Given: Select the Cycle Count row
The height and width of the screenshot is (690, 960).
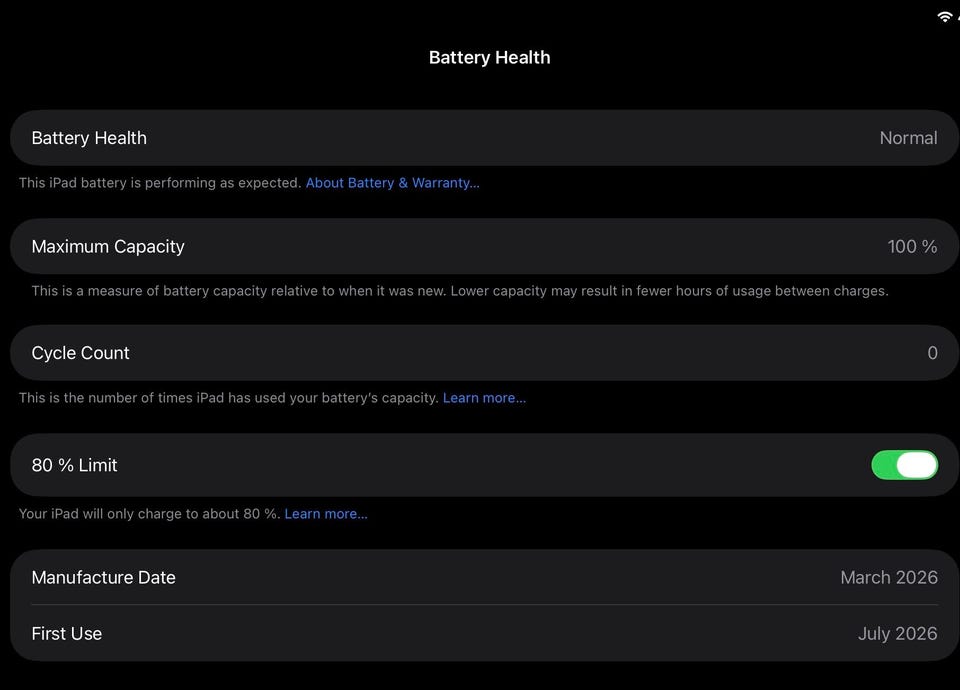Looking at the screenshot, I should pyautogui.click(x=484, y=353).
